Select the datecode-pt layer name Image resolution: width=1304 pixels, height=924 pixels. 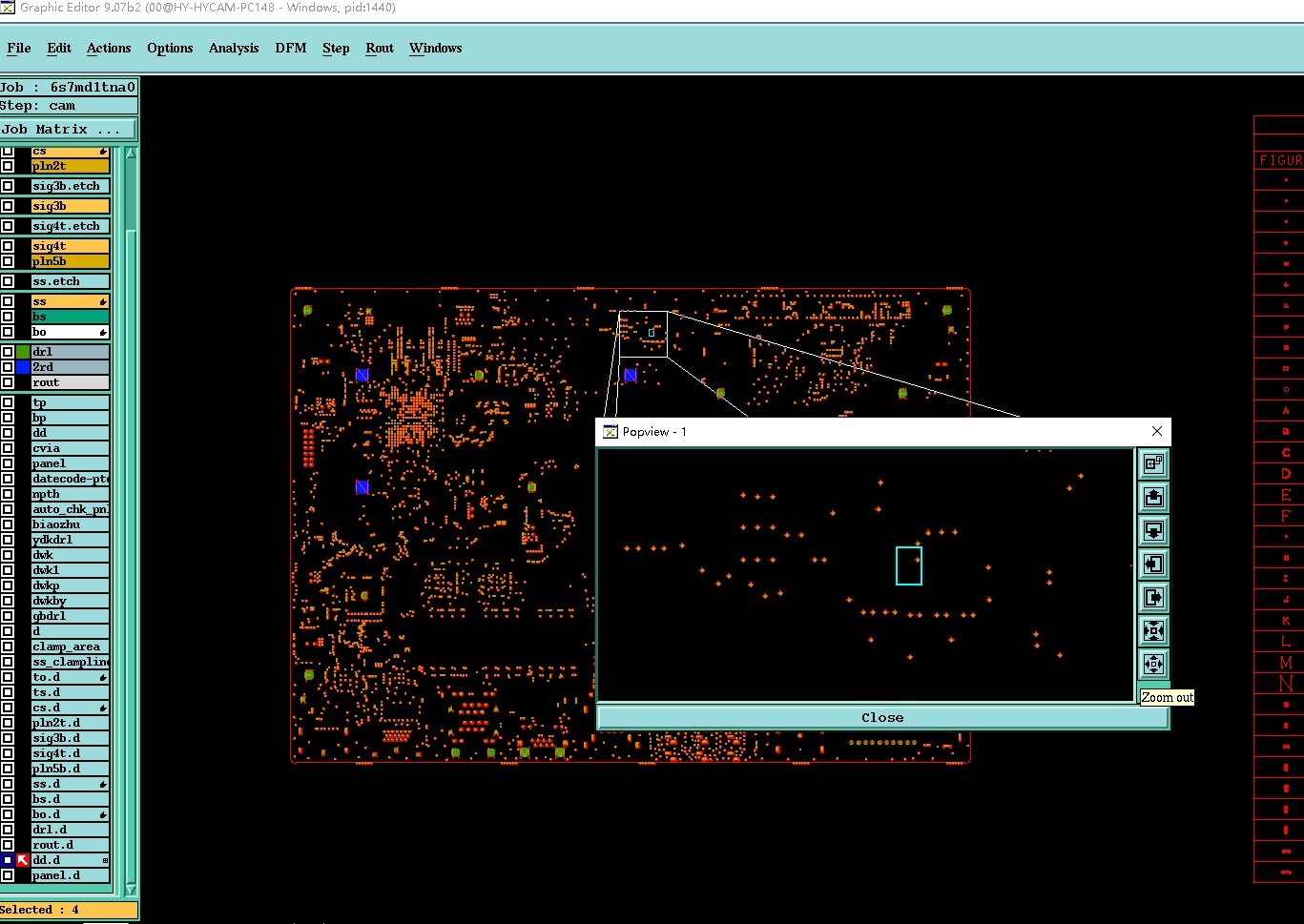[x=71, y=479]
